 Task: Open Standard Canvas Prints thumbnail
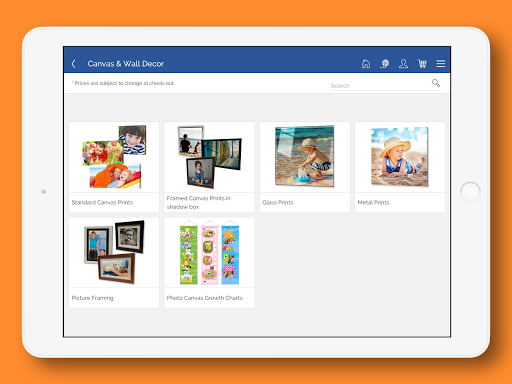114,157
